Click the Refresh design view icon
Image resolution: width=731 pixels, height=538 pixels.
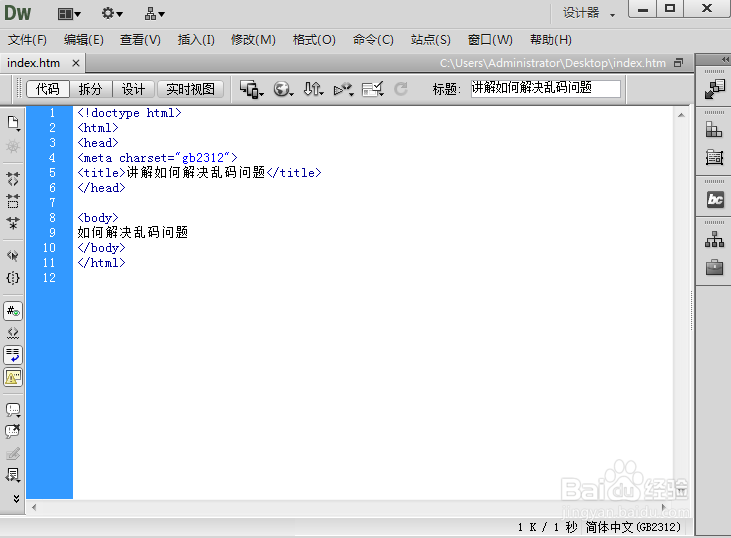(x=401, y=89)
